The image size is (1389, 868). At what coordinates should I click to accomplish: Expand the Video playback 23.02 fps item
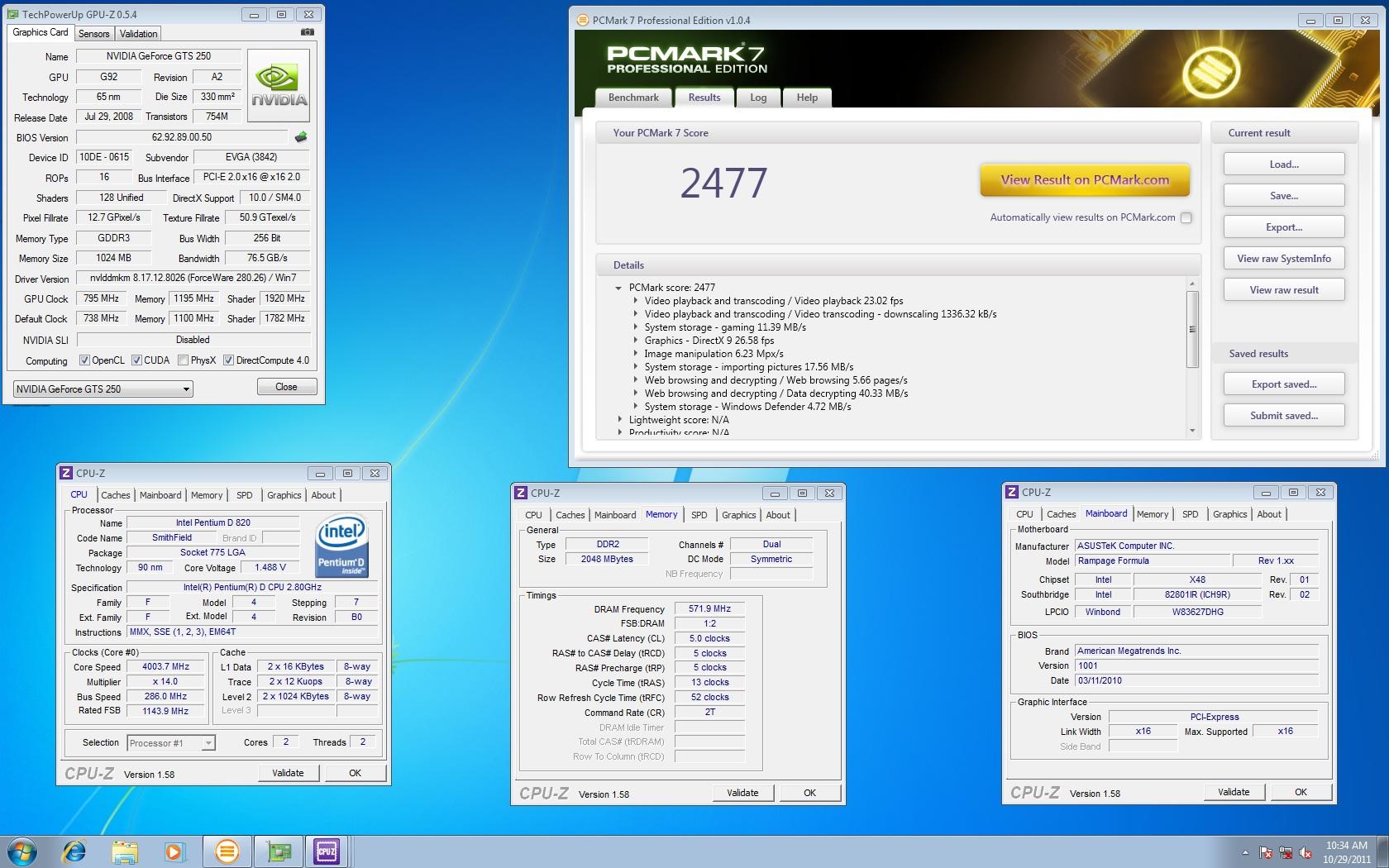(635, 301)
